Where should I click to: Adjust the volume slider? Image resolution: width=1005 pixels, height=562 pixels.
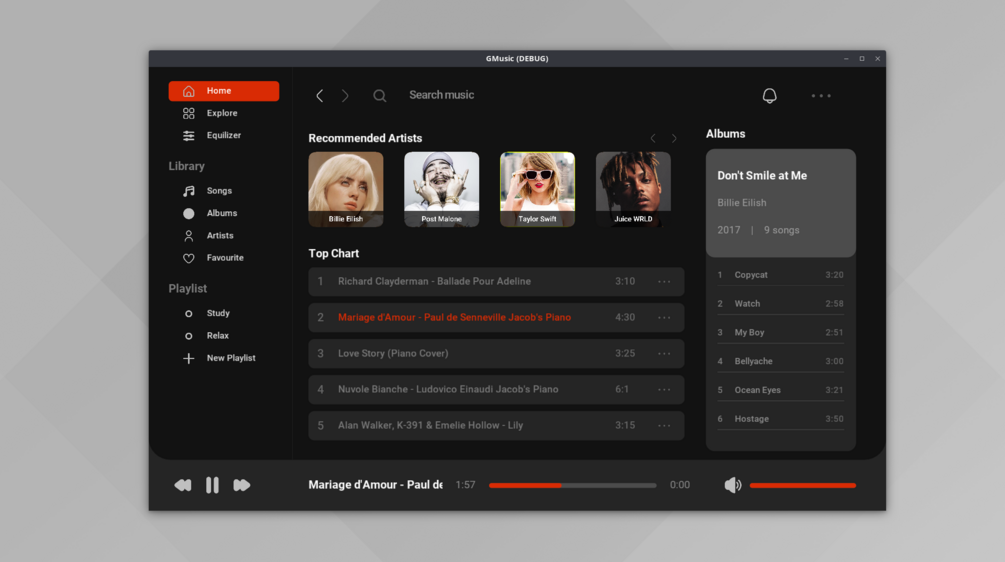pos(802,486)
